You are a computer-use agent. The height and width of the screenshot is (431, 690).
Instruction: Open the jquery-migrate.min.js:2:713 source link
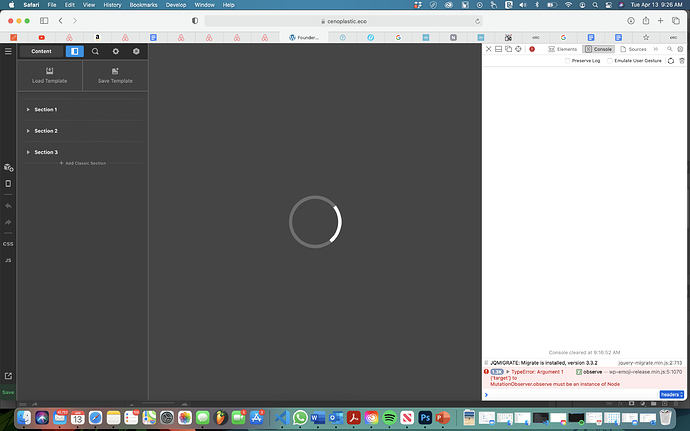[650, 363]
